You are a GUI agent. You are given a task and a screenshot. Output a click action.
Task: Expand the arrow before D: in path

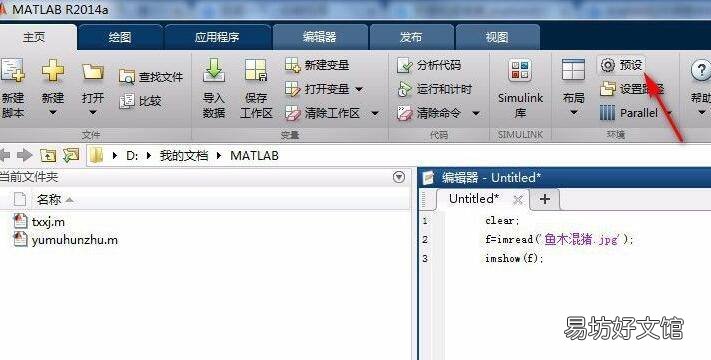115,156
